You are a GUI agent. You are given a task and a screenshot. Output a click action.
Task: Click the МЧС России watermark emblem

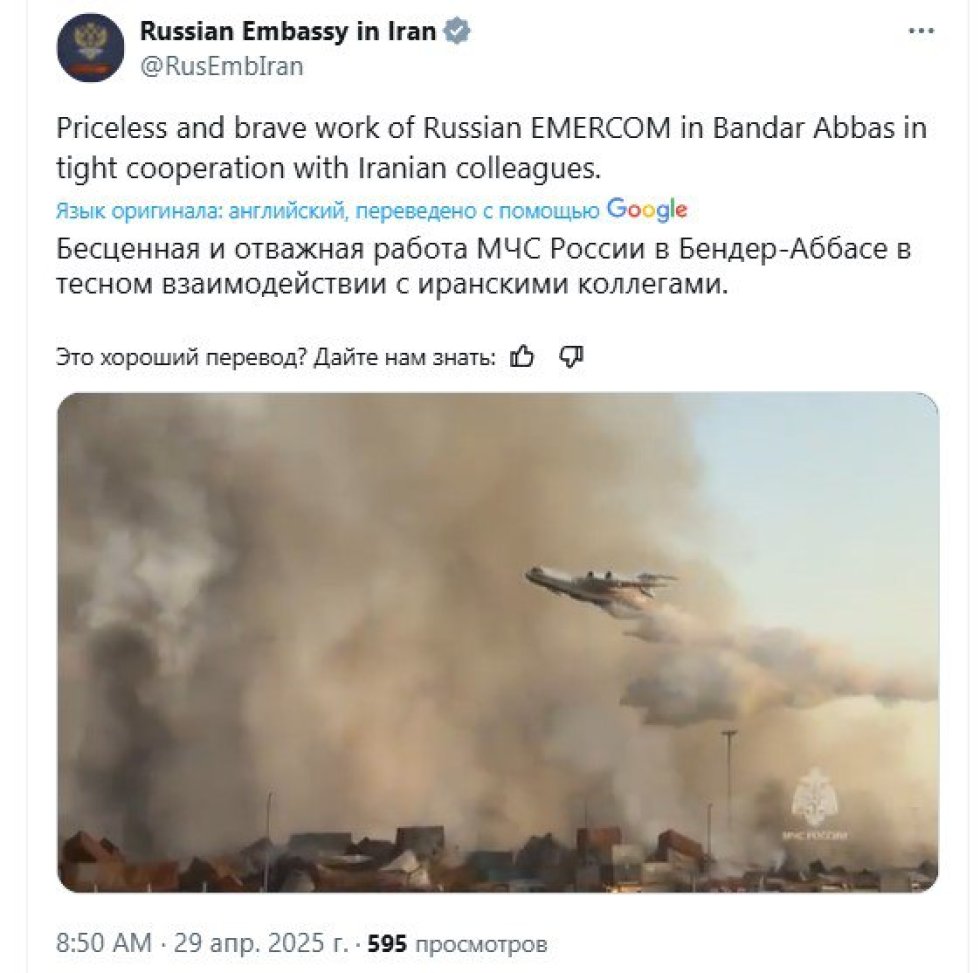point(814,806)
